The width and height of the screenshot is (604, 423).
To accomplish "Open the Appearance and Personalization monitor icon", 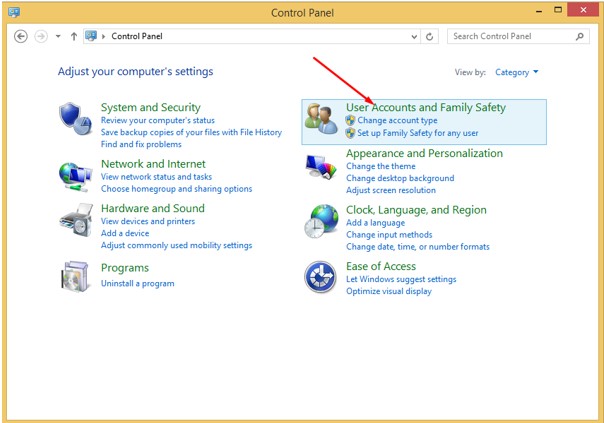I will coord(321,166).
